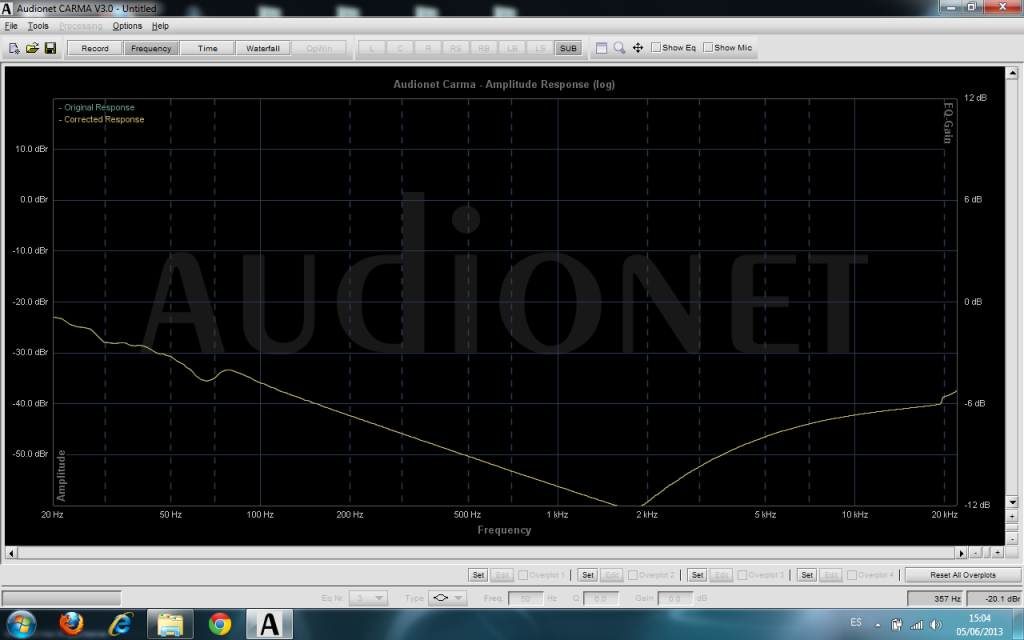Screen dimensions: 1024x640
Task: Switch to the Time view
Action: [x=207, y=48]
